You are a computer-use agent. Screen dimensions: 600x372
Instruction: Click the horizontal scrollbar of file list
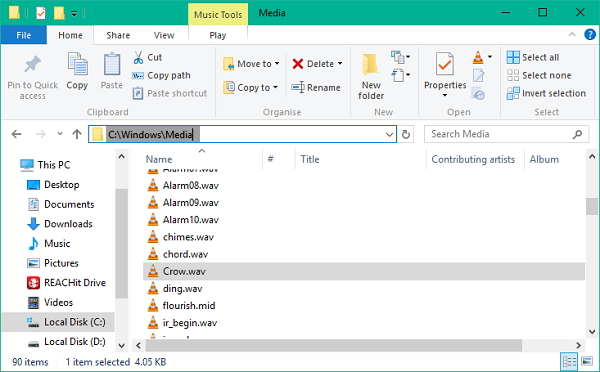click(333, 345)
